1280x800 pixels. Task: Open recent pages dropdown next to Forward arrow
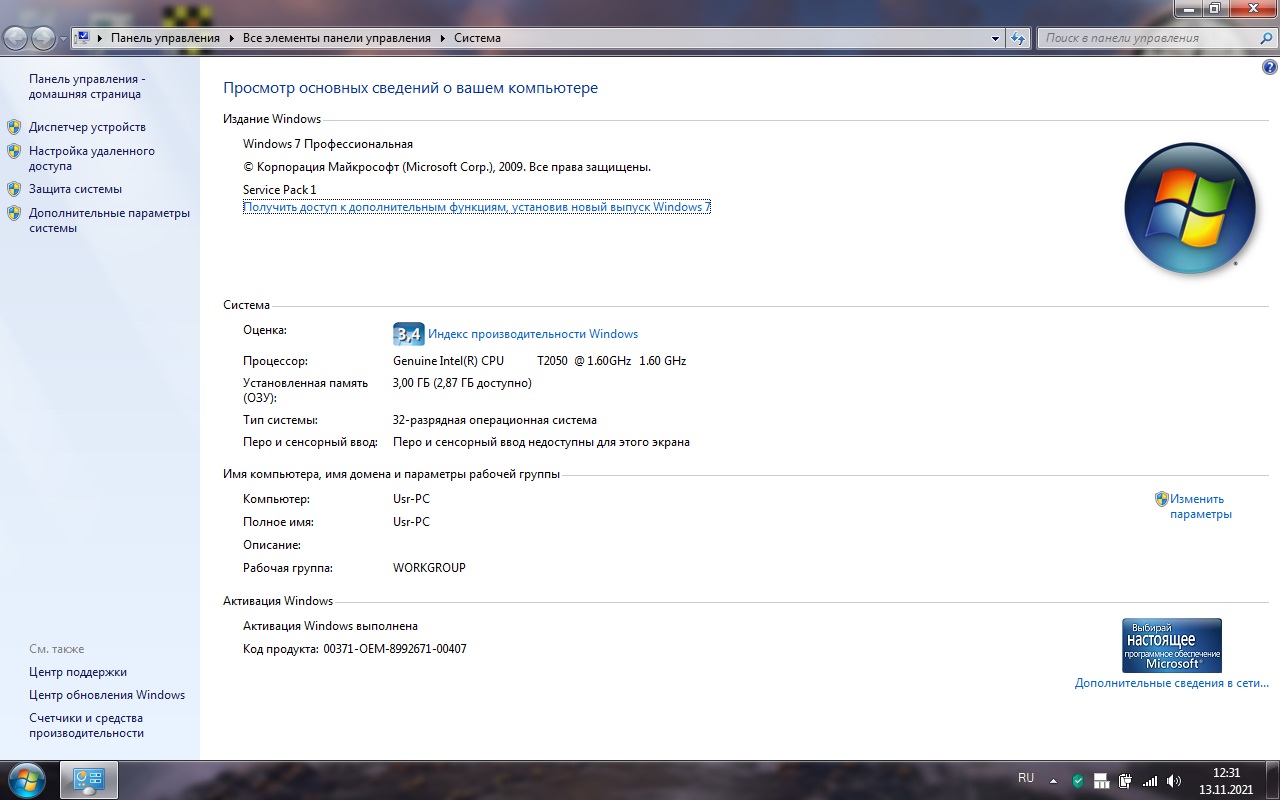(x=63, y=39)
